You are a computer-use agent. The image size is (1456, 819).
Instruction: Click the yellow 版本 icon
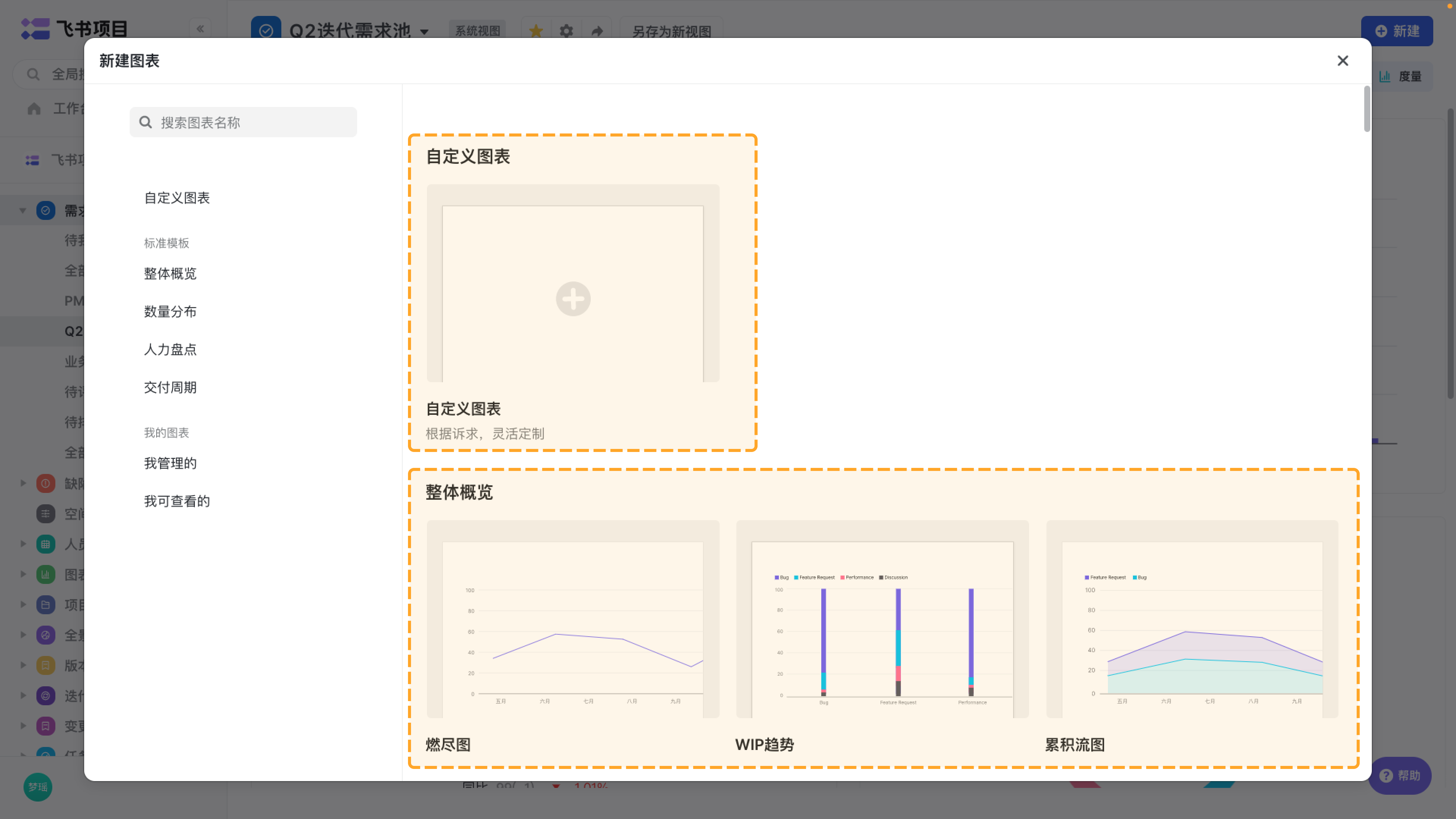point(46,665)
